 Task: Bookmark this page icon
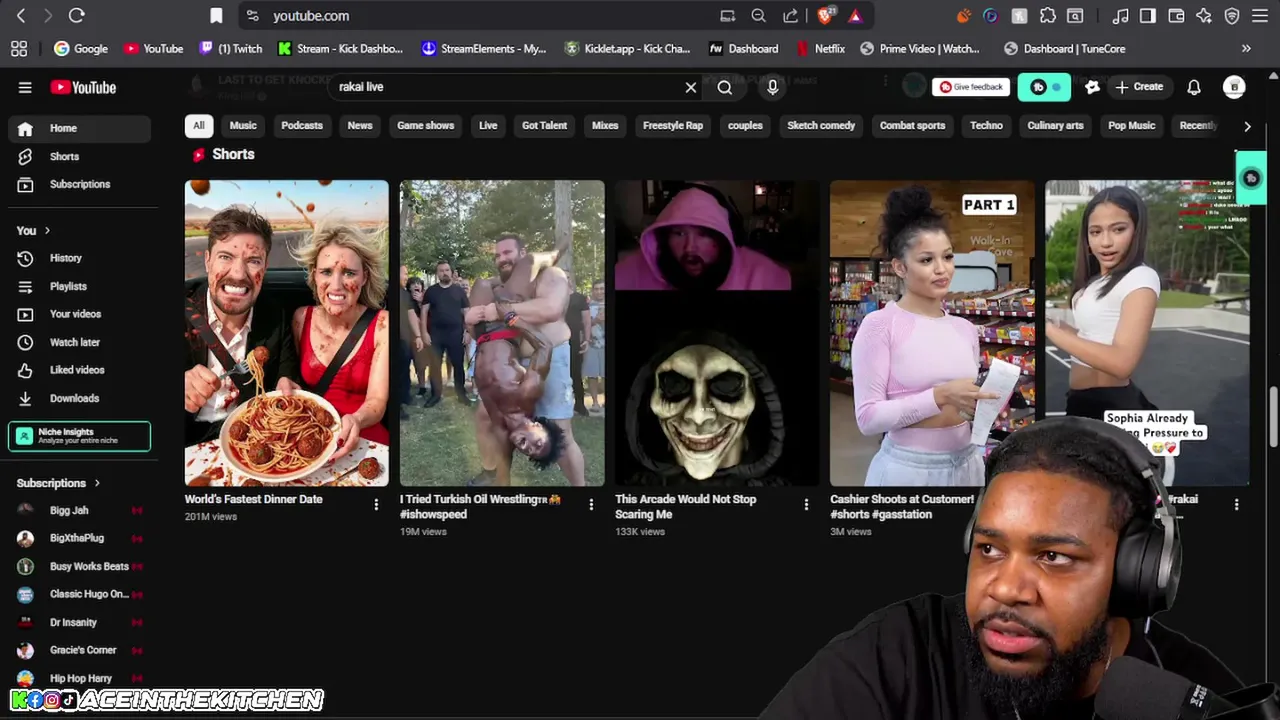[216, 16]
